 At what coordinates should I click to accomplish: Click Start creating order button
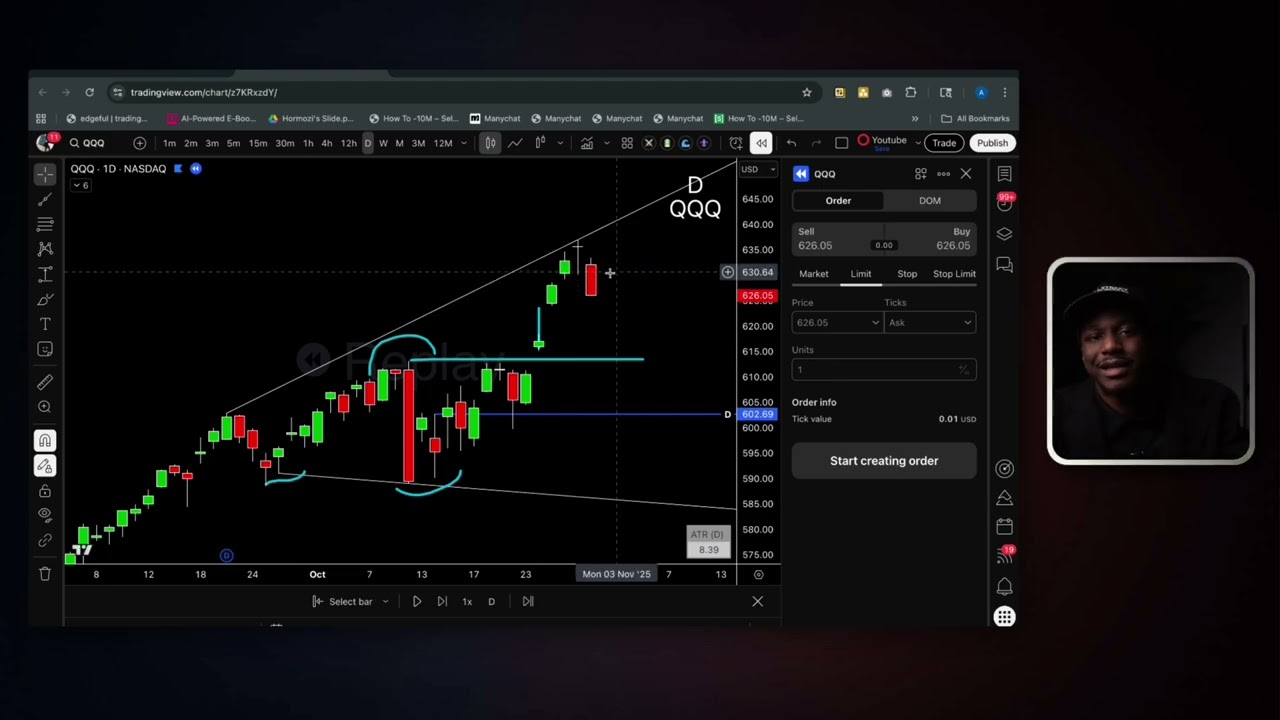pos(884,461)
